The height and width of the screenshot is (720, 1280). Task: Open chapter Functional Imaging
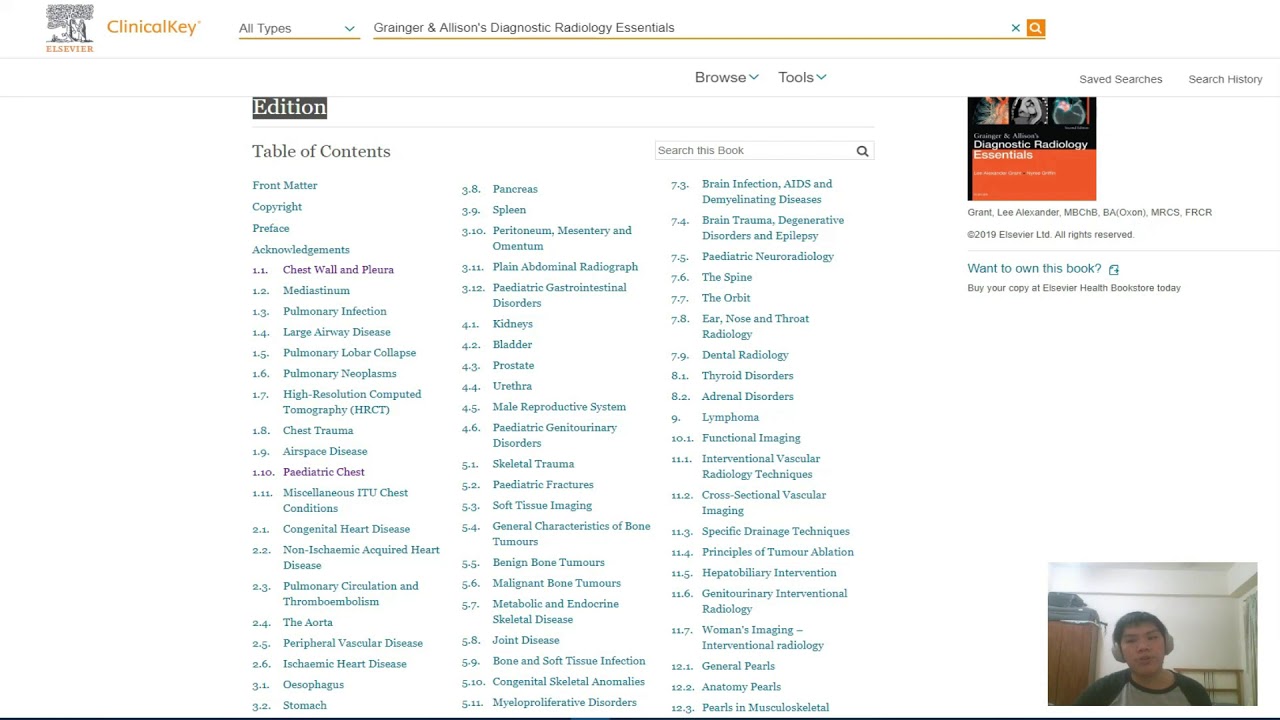pos(751,438)
